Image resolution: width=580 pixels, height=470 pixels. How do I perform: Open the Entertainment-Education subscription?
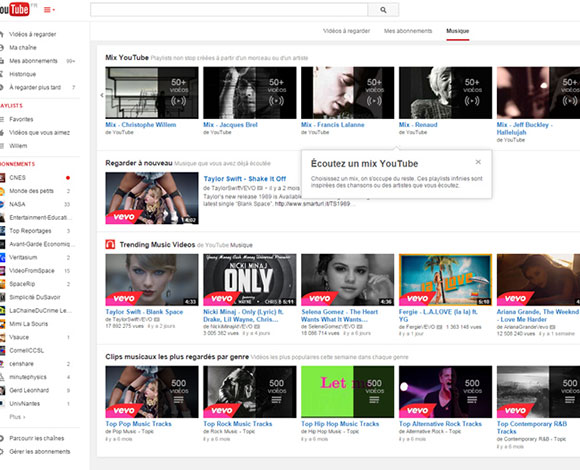tap(40, 217)
